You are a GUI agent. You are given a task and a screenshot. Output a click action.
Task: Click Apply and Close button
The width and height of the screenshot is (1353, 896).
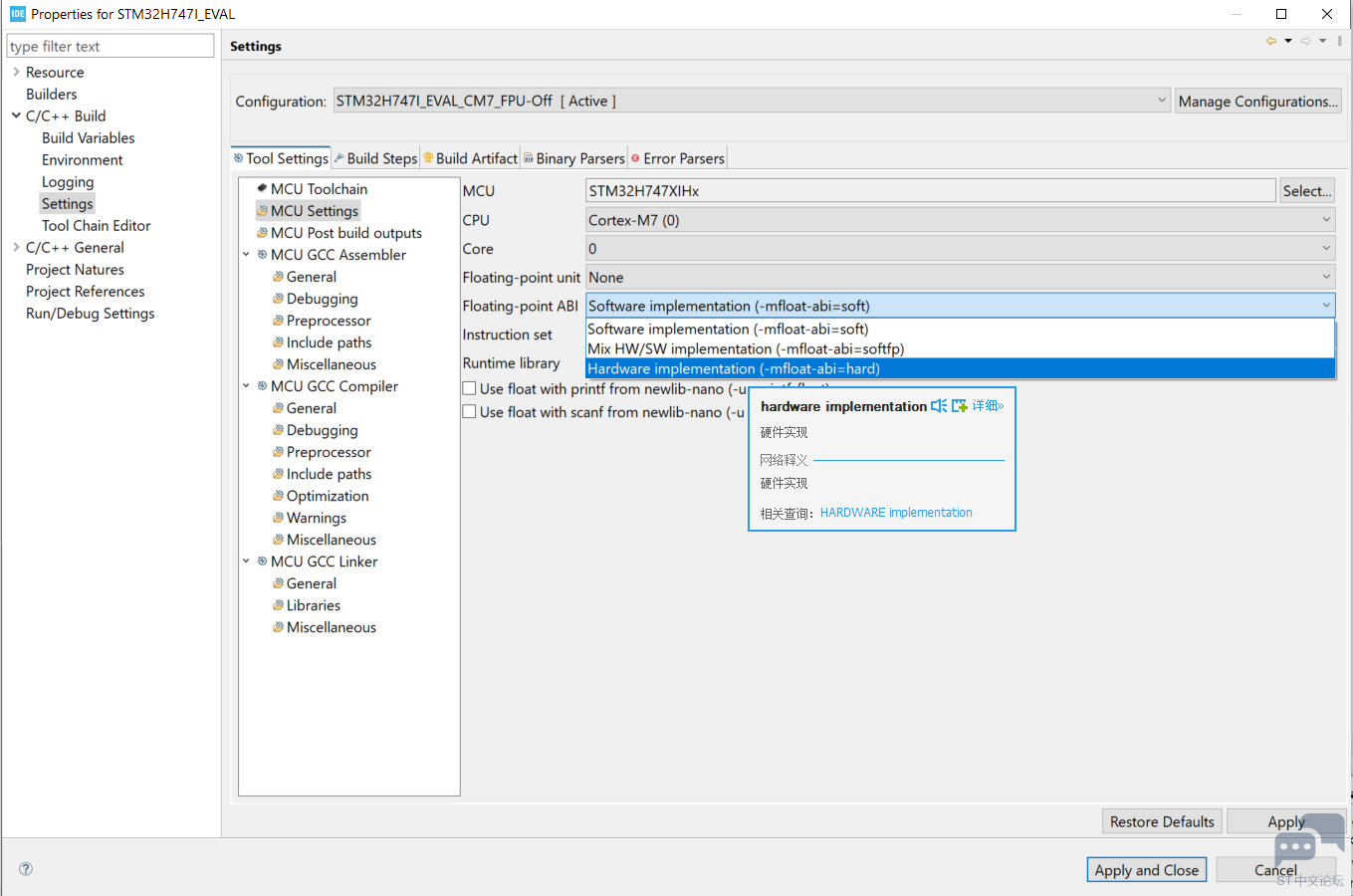click(x=1146, y=869)
